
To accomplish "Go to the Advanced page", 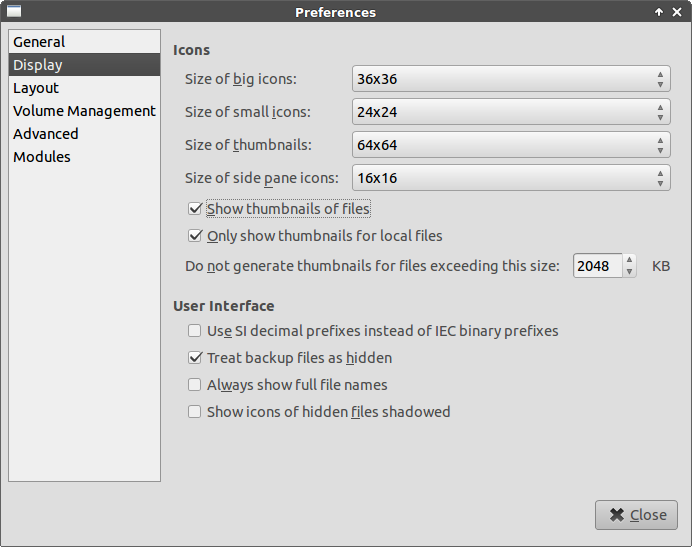I will pyautogui.click(x=84, y=134).
